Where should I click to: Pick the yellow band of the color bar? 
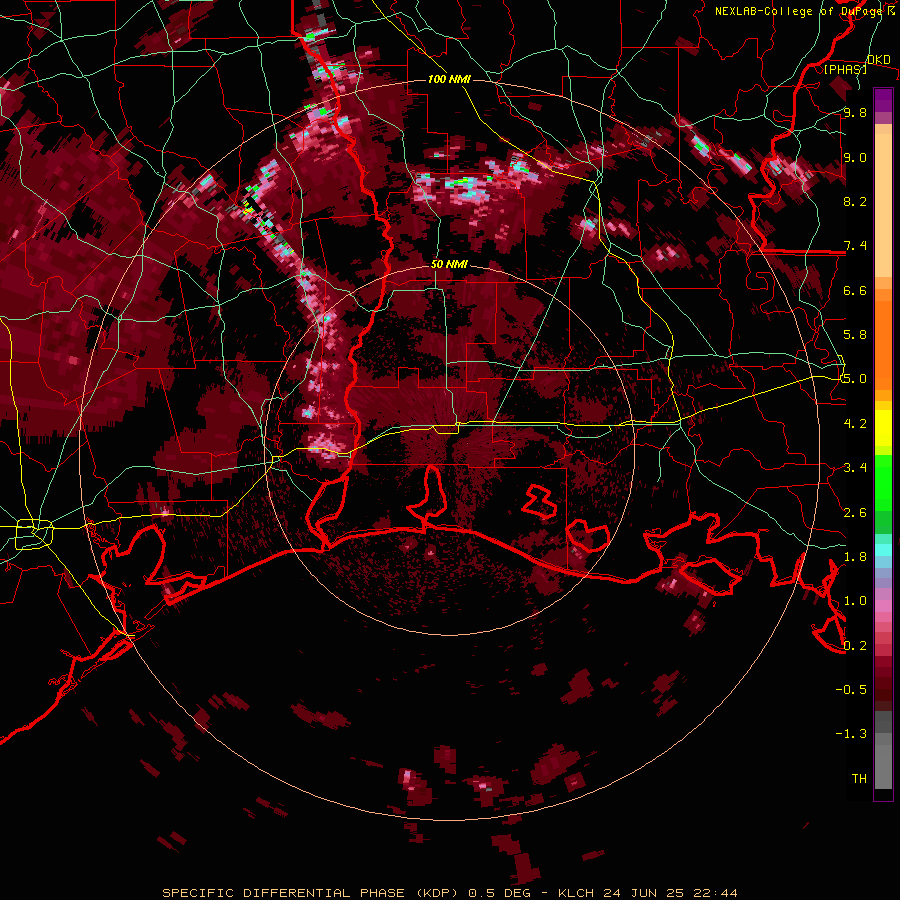[x=883, y=428]
